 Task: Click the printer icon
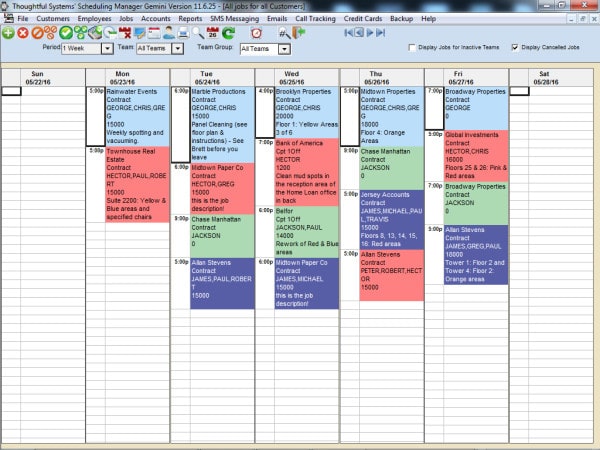[183, 33]
